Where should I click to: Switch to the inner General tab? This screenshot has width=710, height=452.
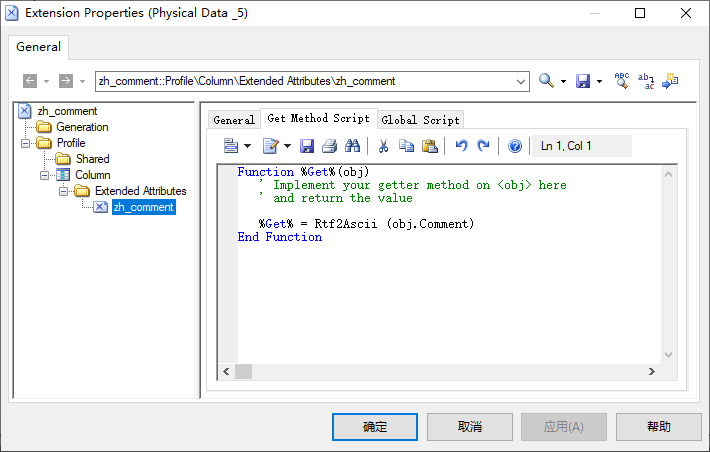234,120
